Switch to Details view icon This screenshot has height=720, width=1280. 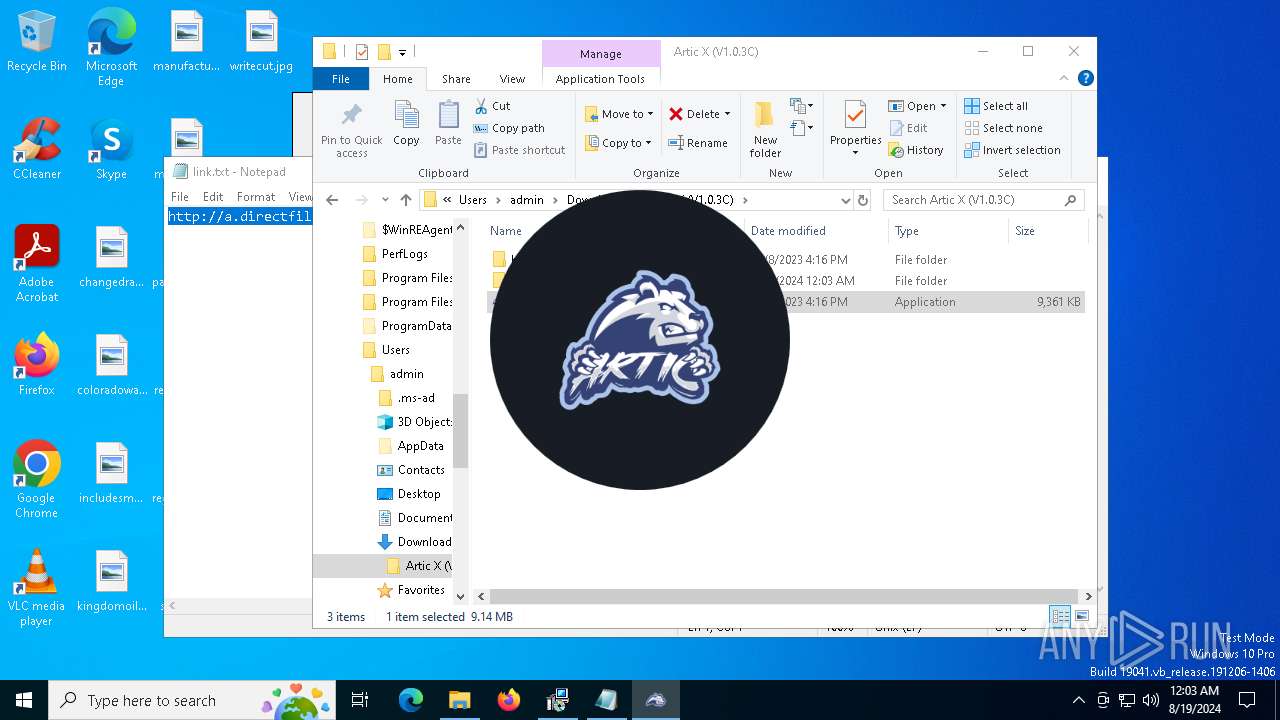1060,617
